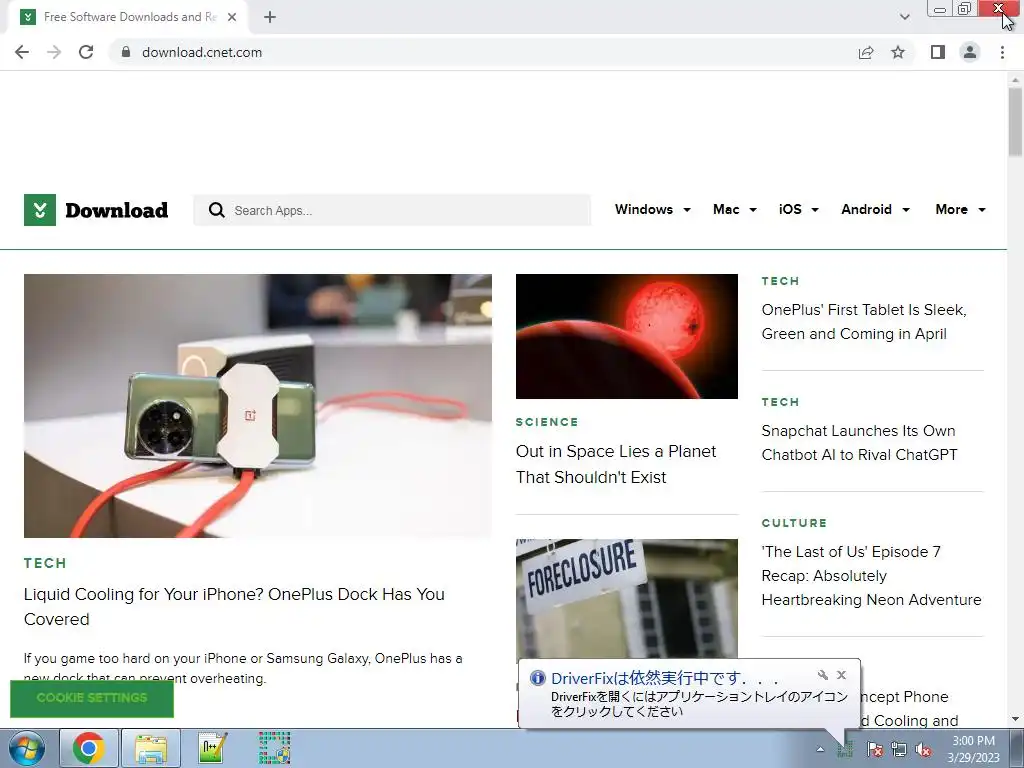Open 'The Last of Us' Episode 7 Recap
1024x768 pixels.
871,576
